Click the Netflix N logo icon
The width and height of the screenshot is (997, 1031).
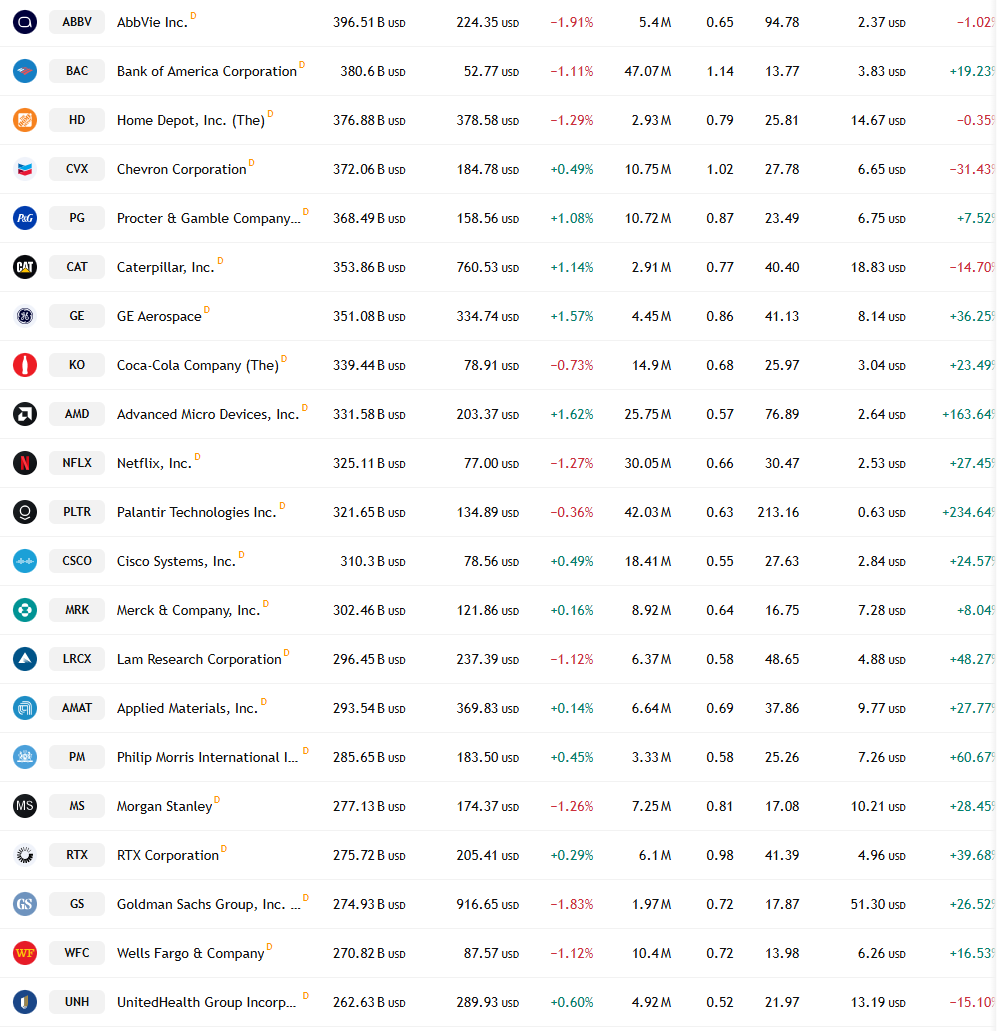pos(25,463)
